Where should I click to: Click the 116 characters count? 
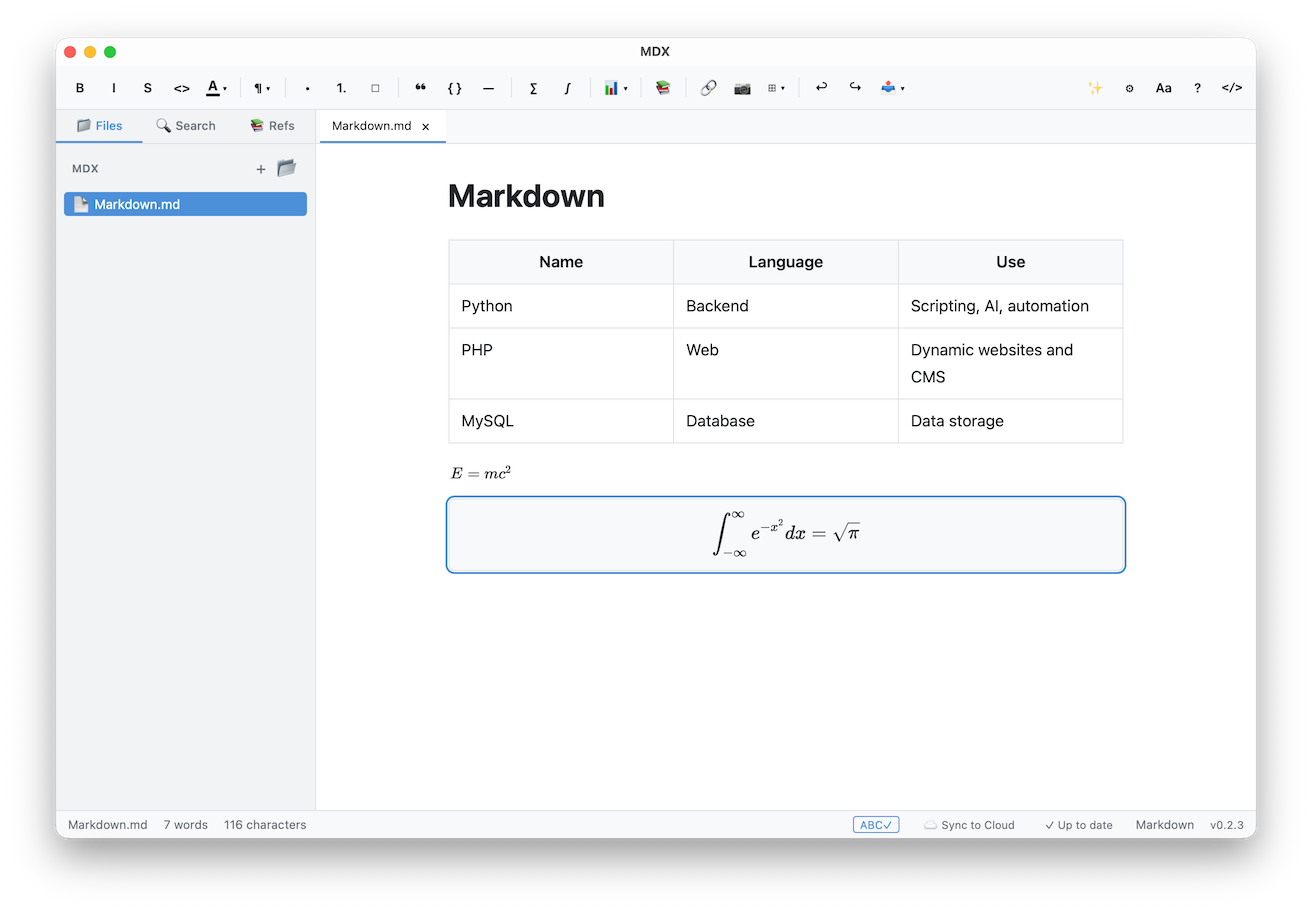click(x=265, y=825)
